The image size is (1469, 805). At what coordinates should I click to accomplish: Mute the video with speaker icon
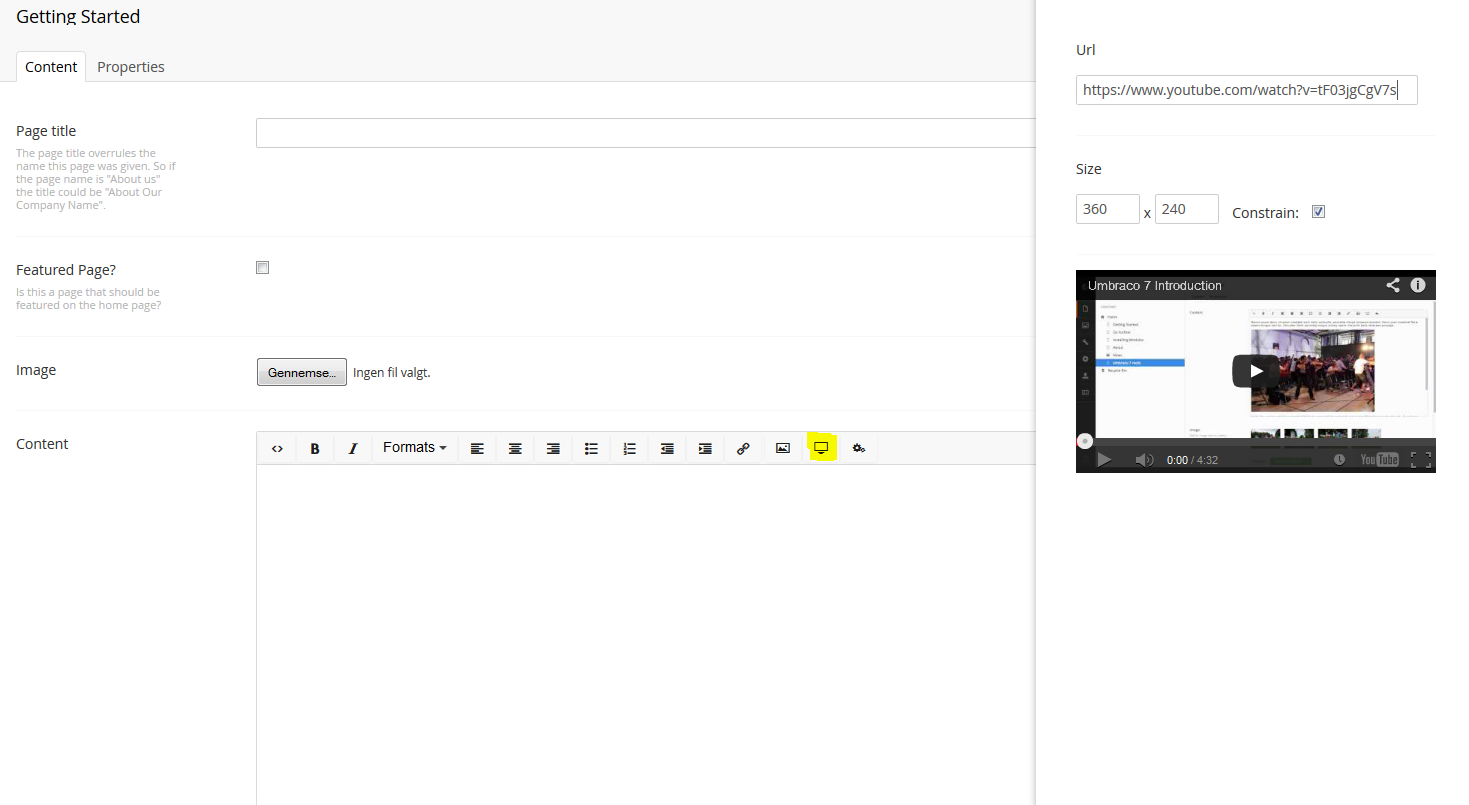pyautogui.click(x=1145, y=460)
